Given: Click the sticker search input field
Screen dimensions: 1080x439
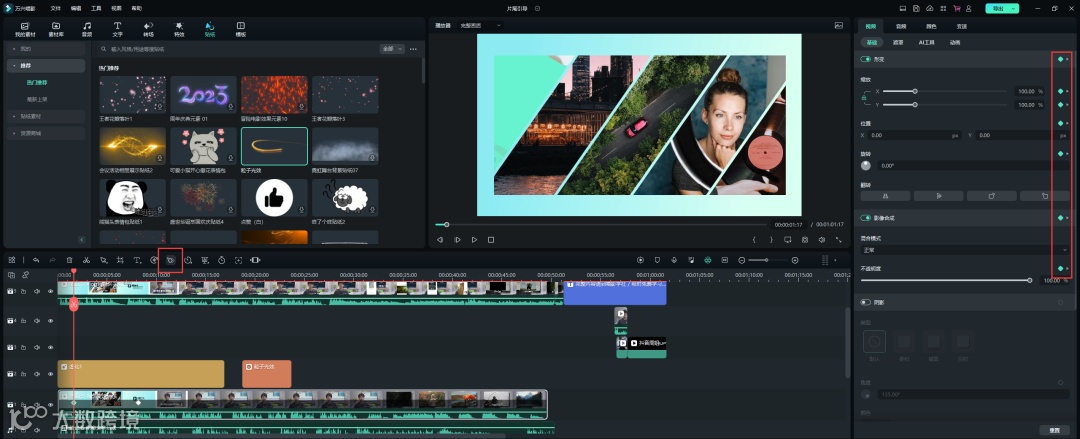Looking at the screenshot, I should coord(238,49).
